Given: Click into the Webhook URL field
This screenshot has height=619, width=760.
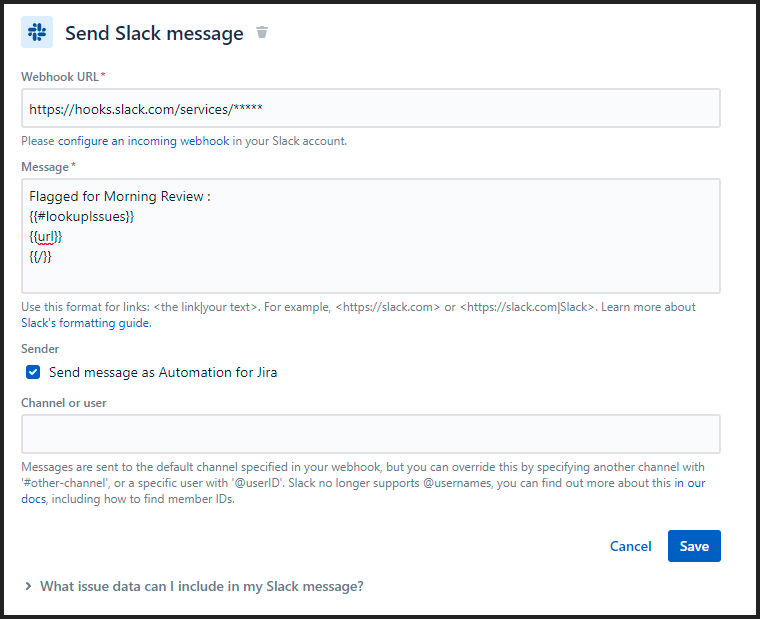Looking at the screenshot, I should click(371, 109).
